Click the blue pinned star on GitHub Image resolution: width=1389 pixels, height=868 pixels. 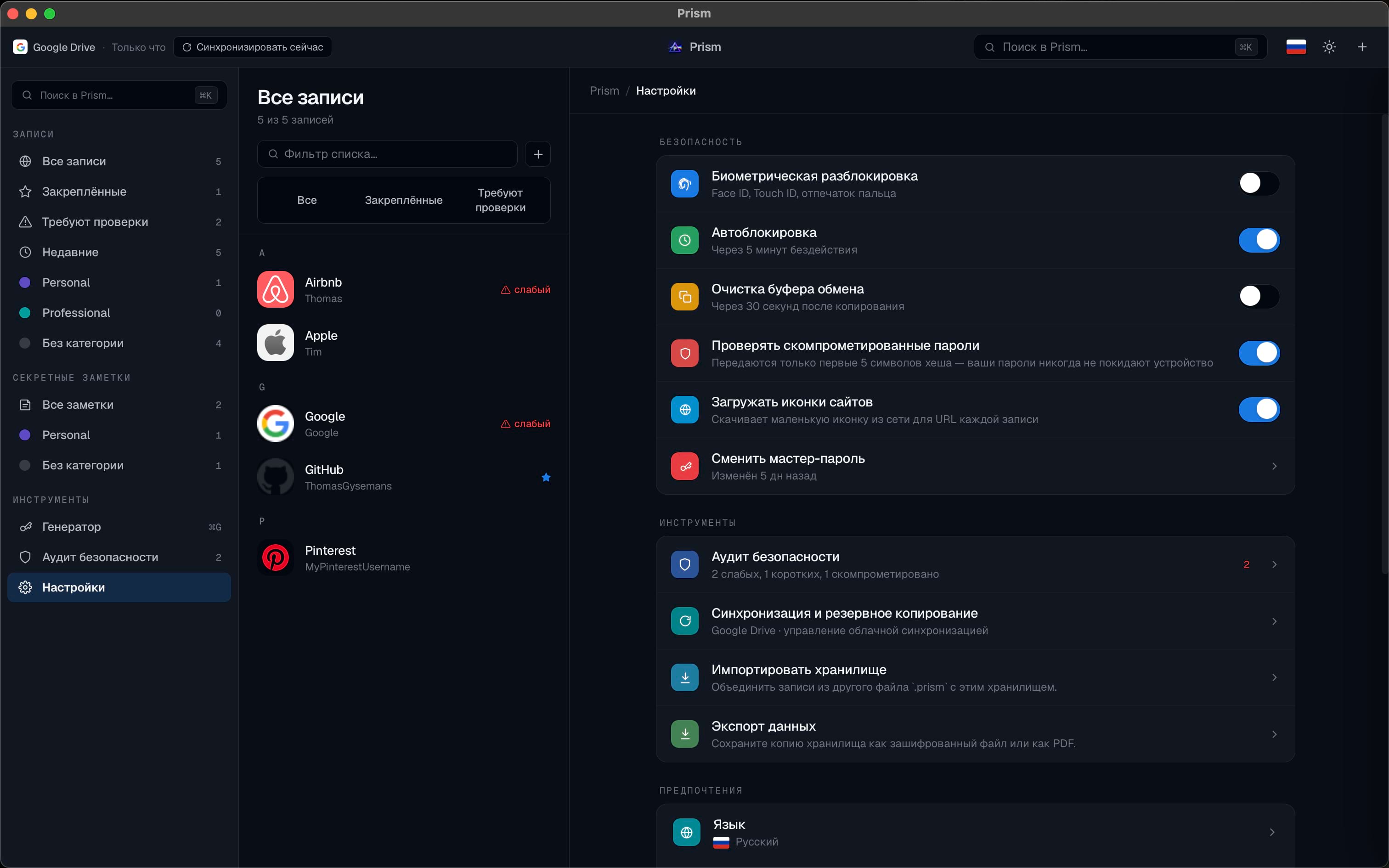click(546, 477)
